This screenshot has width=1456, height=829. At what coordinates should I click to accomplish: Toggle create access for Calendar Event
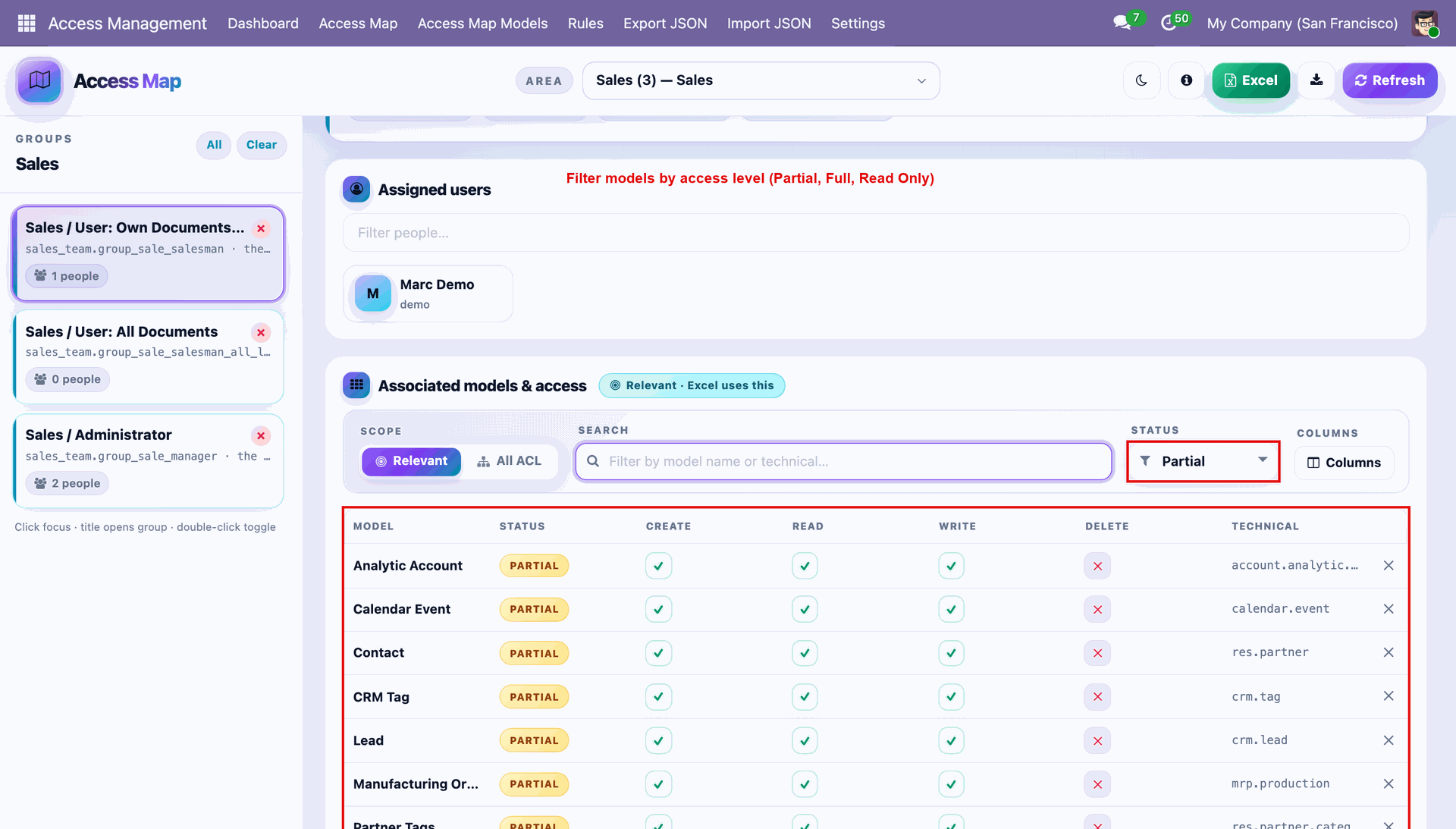[658, 609]
